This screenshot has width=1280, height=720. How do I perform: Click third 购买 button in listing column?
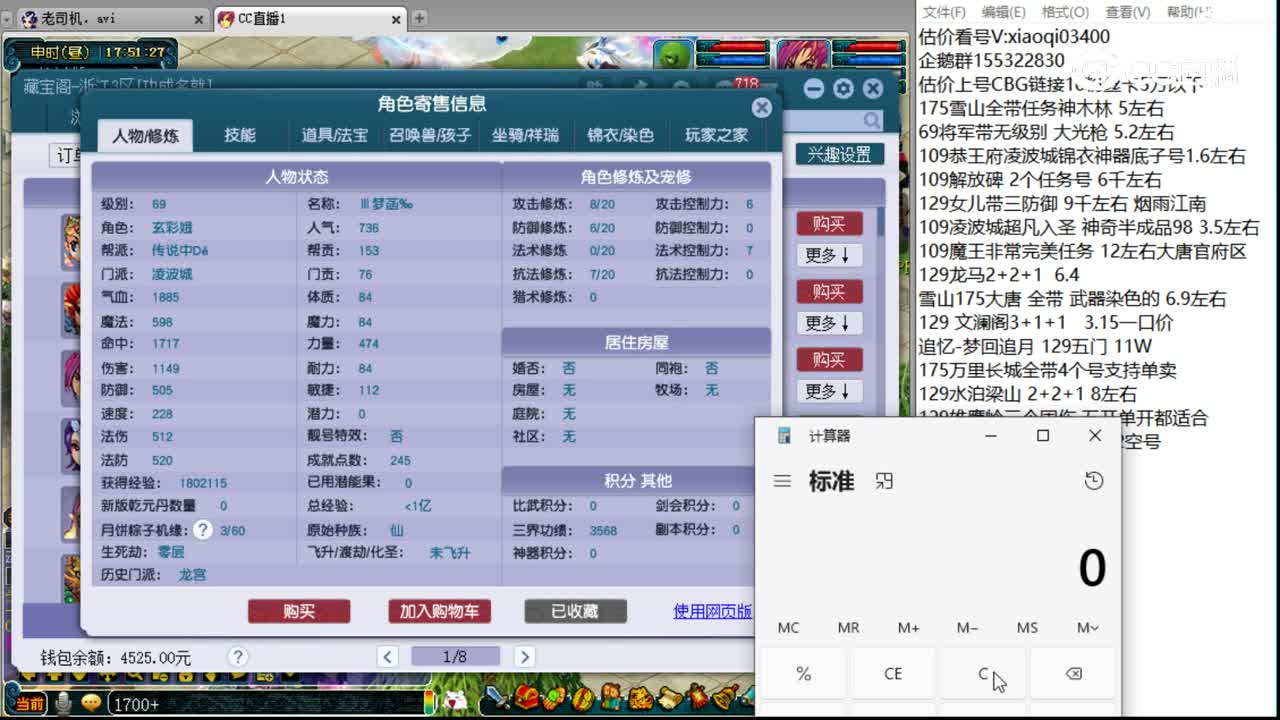pyautogui.click(x=829, y=359)
